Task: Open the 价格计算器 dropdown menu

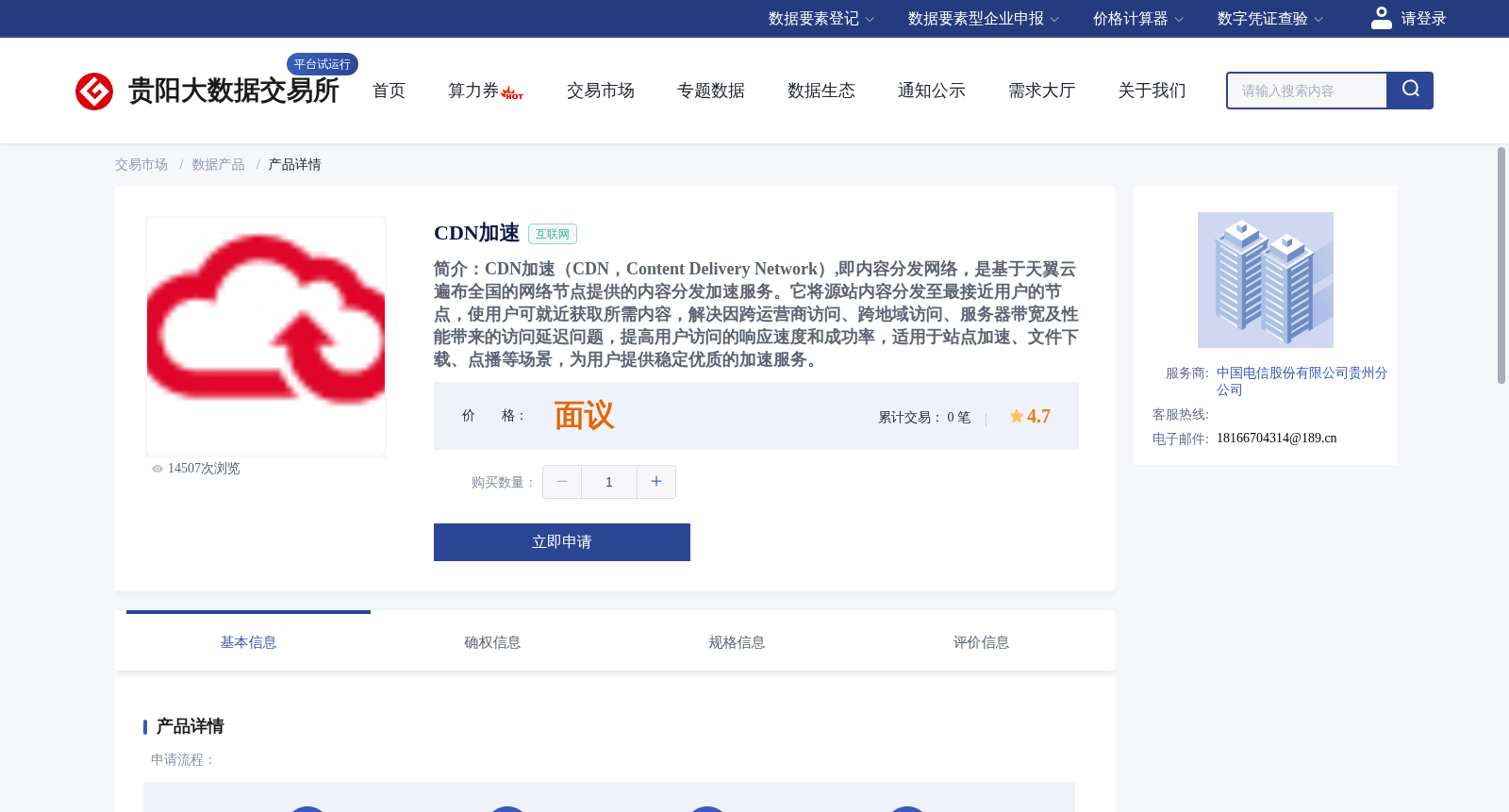Action: pos(1138,19)
